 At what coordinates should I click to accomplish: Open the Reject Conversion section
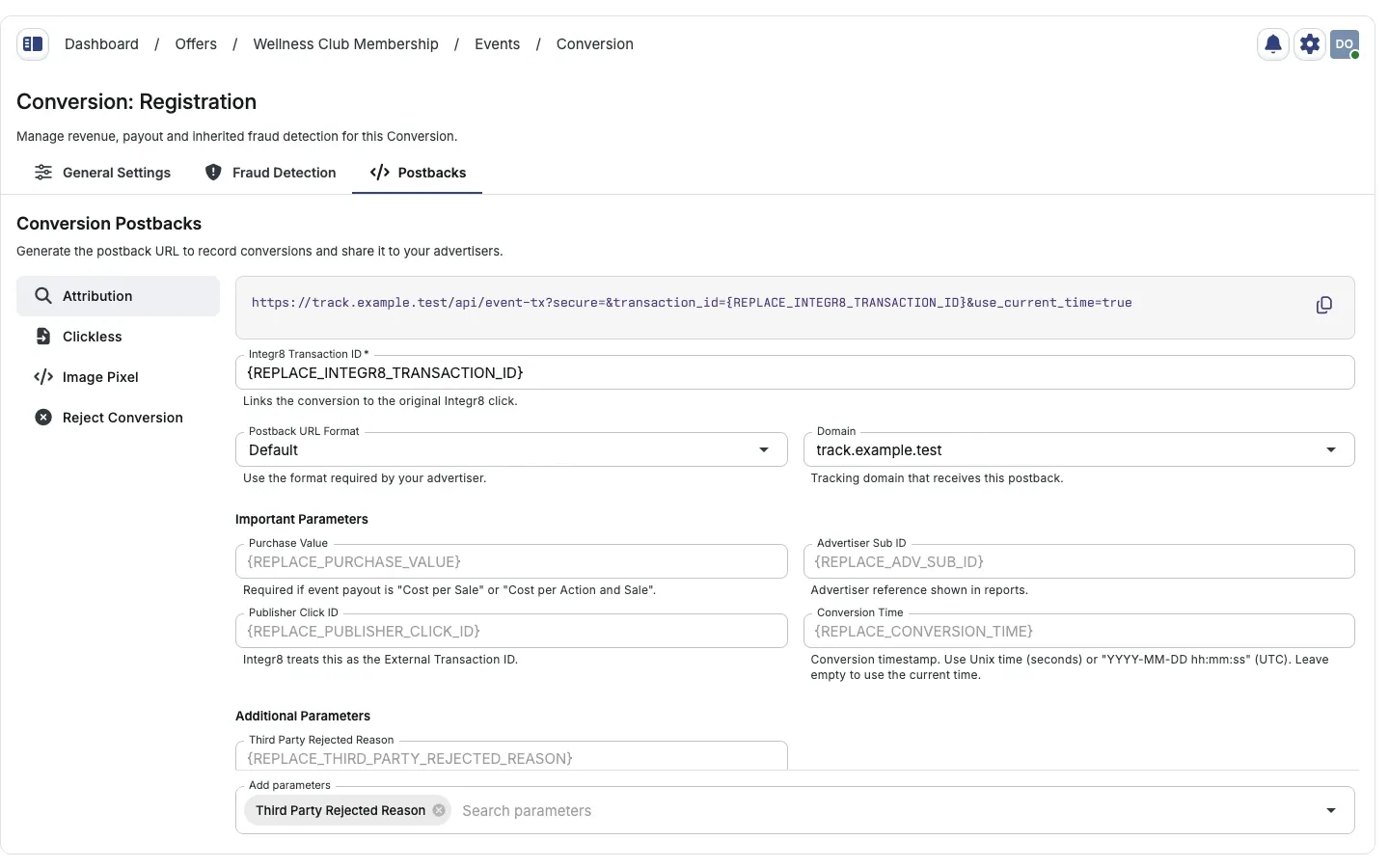119,418
